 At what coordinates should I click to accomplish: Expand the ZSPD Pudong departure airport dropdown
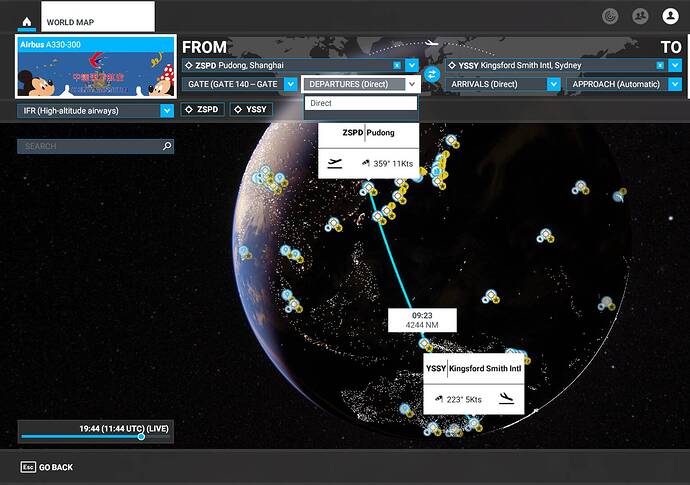pos(412,66)
